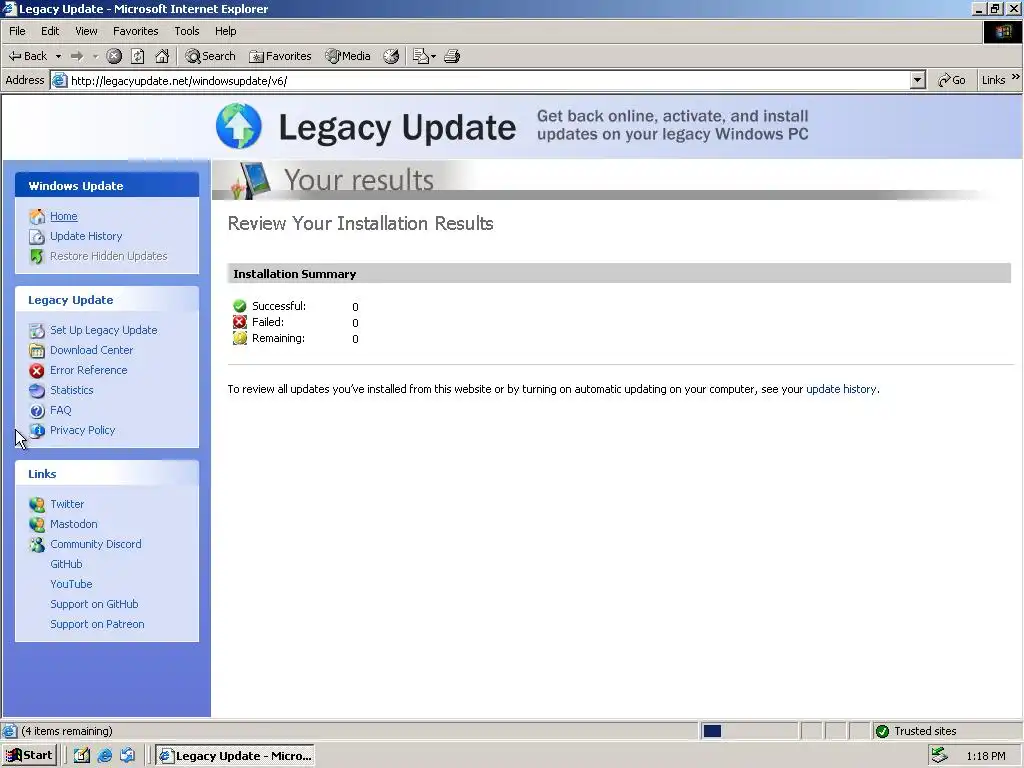Screen dimensions: 1024x768
Task: Open the Statistics link
Action: 72,391
